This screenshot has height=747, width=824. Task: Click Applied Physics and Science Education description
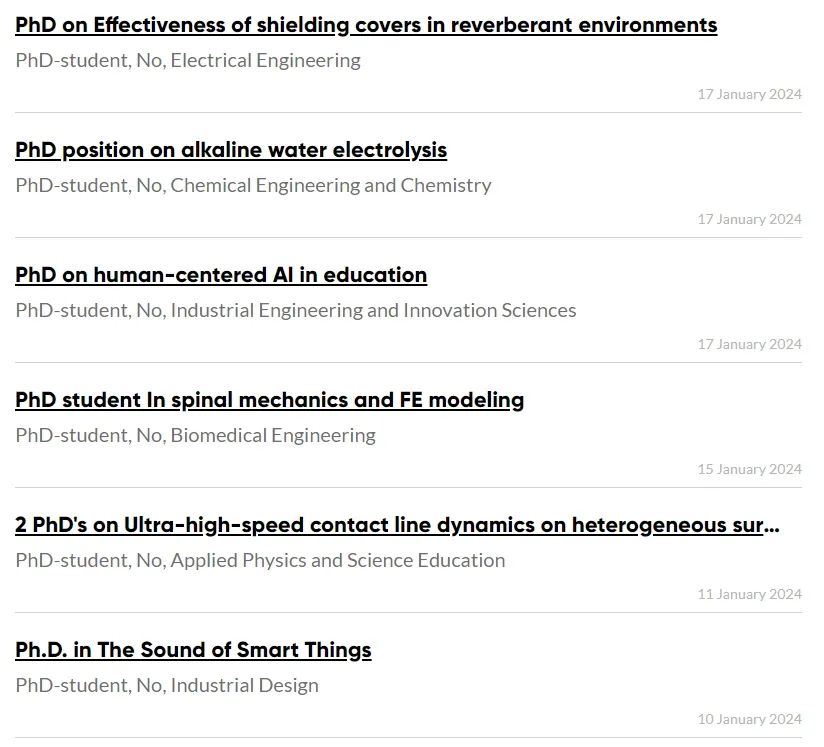pyautogui.click(x=260, y=561)
